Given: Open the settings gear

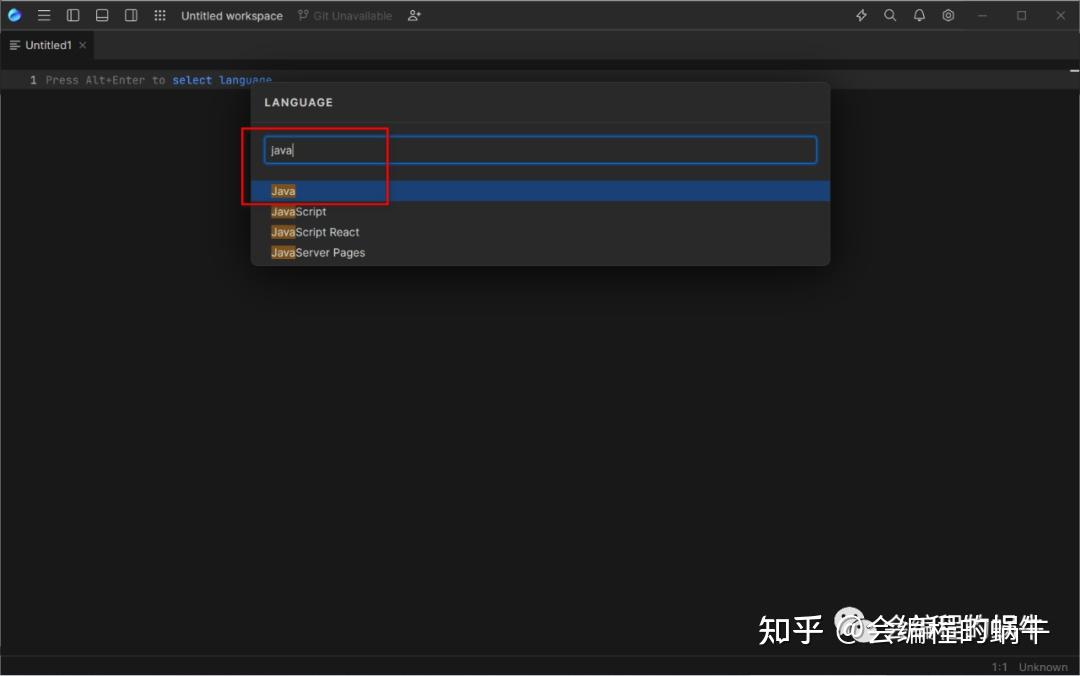Looking at the screenshot, I should pos(948,15).
